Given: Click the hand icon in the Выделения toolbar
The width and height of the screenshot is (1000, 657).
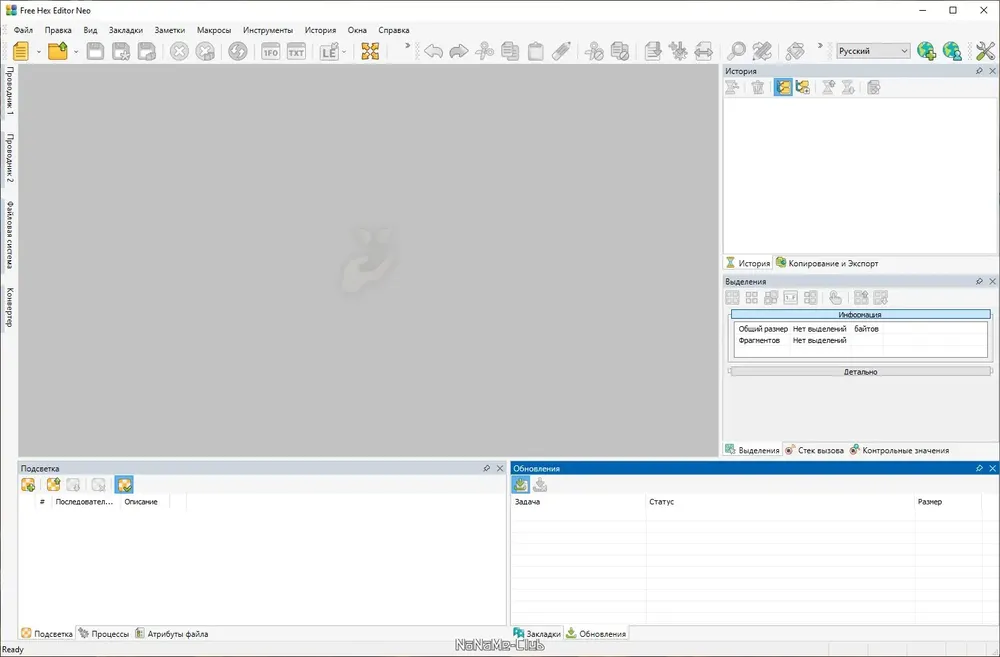Looking at the screenshot, I should tap(835, 297).
